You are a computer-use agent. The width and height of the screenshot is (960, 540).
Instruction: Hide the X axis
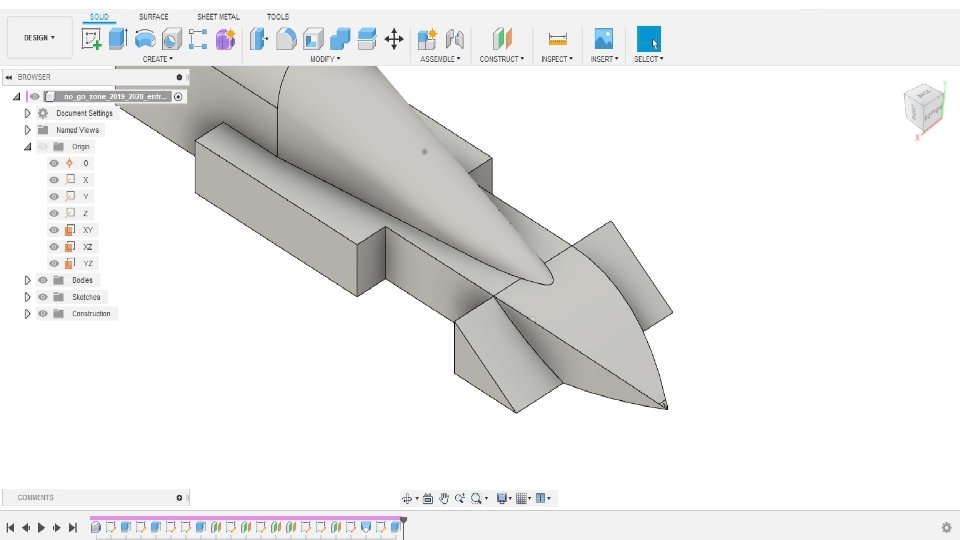tap(54, 180)
